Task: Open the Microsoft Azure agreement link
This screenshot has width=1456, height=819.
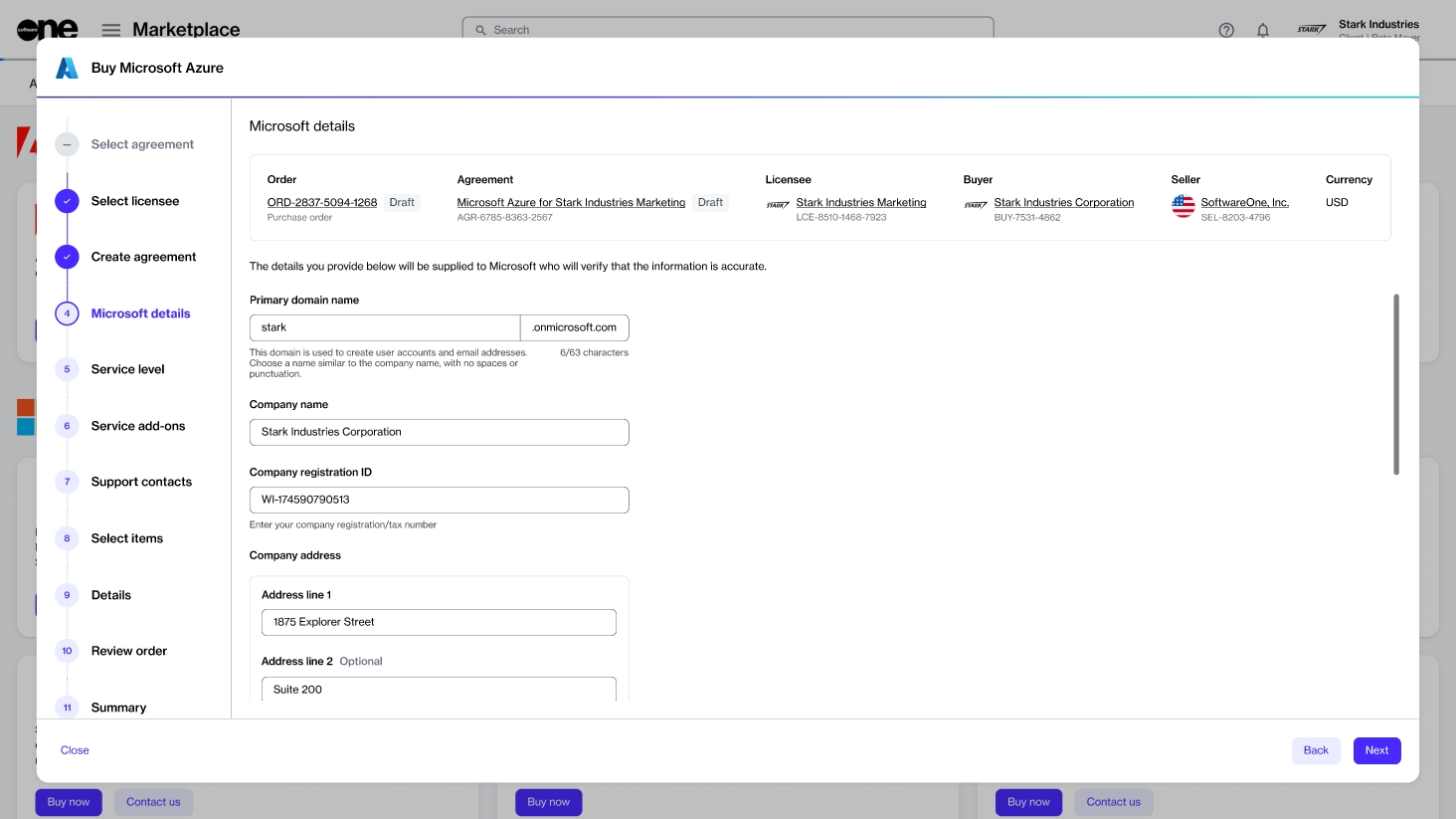Action: [571, 202]
